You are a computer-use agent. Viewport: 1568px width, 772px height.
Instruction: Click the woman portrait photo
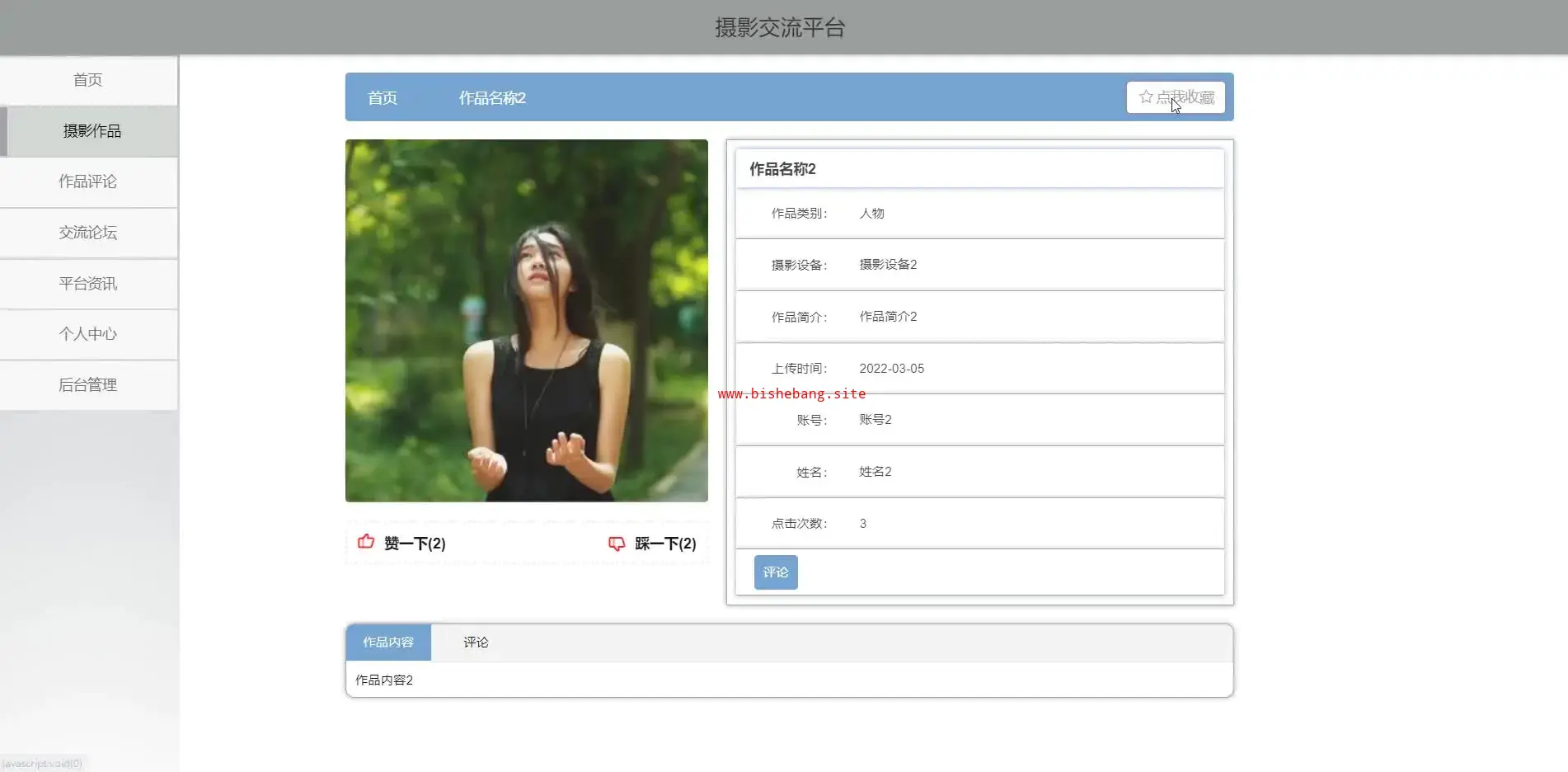point(527,321)
